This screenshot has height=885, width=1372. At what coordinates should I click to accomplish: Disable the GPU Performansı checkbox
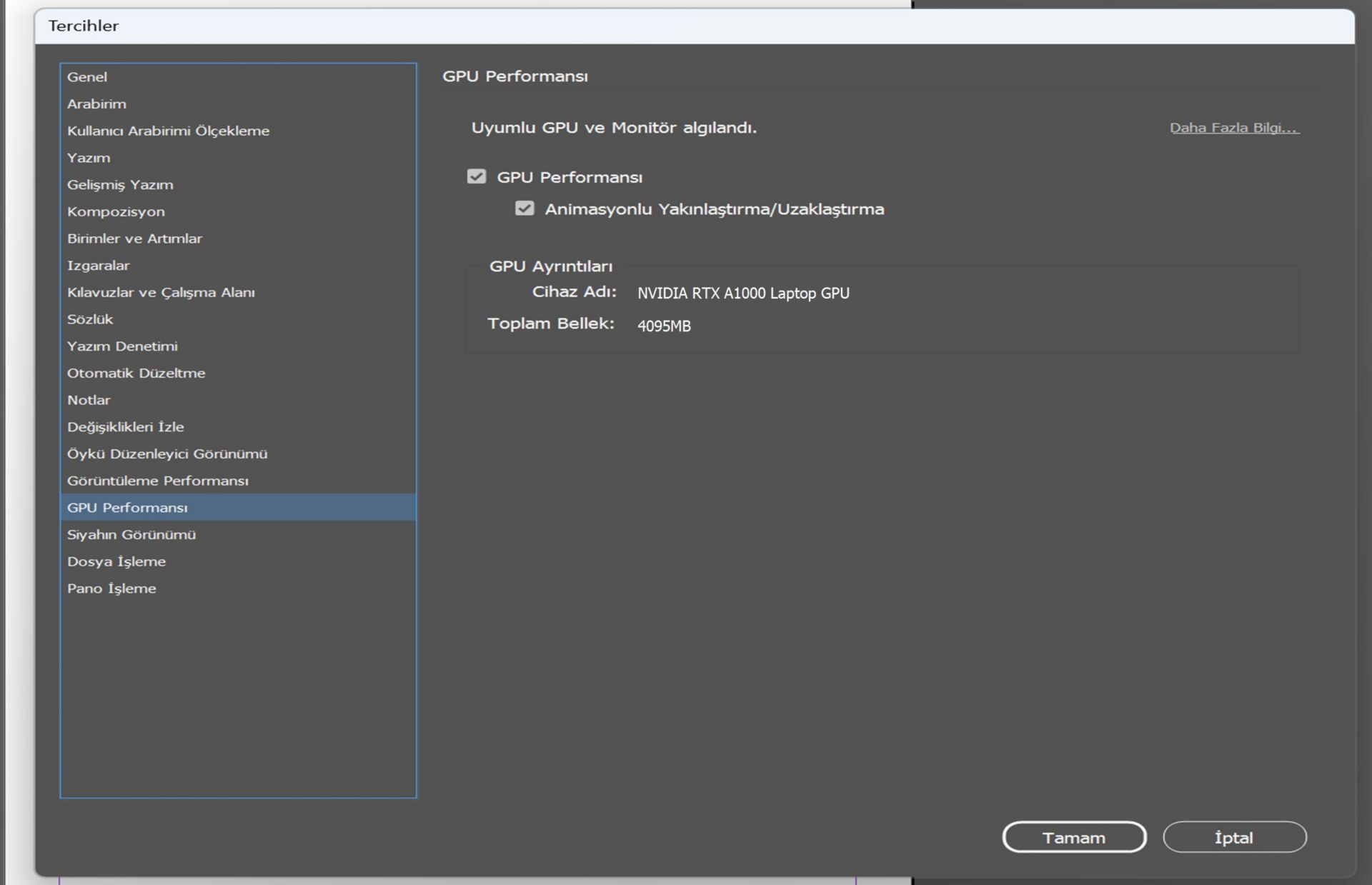pyautogui.click(x=477, y=176)
